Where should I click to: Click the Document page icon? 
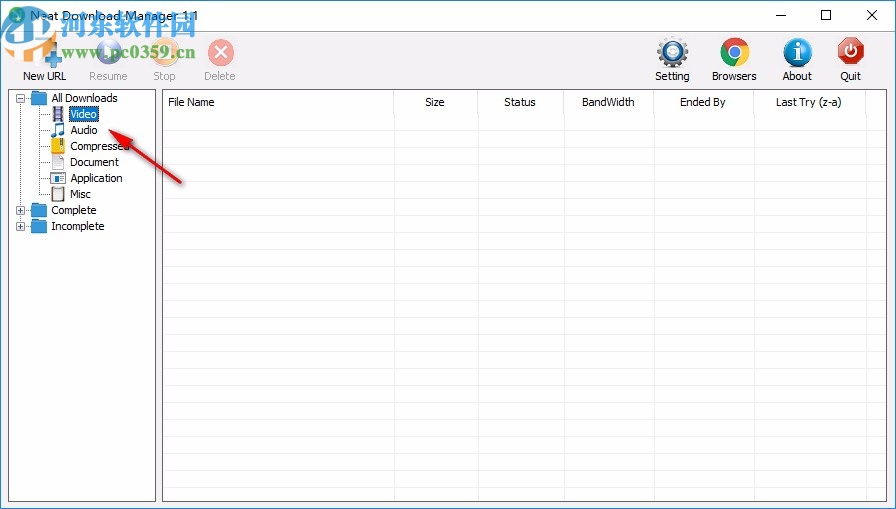58,162
